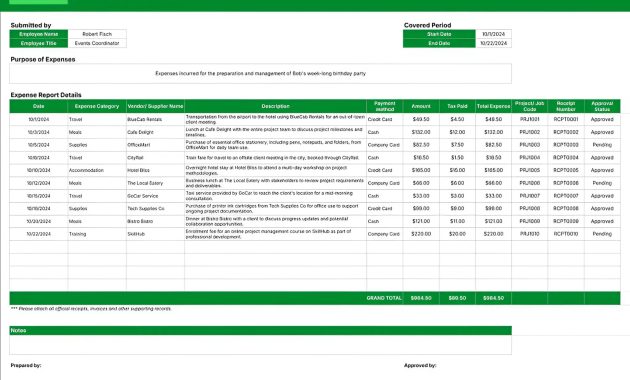This screenshot has width=630, height=380.
Task: Click the Tax Paid column header
Action: (457, 106)
